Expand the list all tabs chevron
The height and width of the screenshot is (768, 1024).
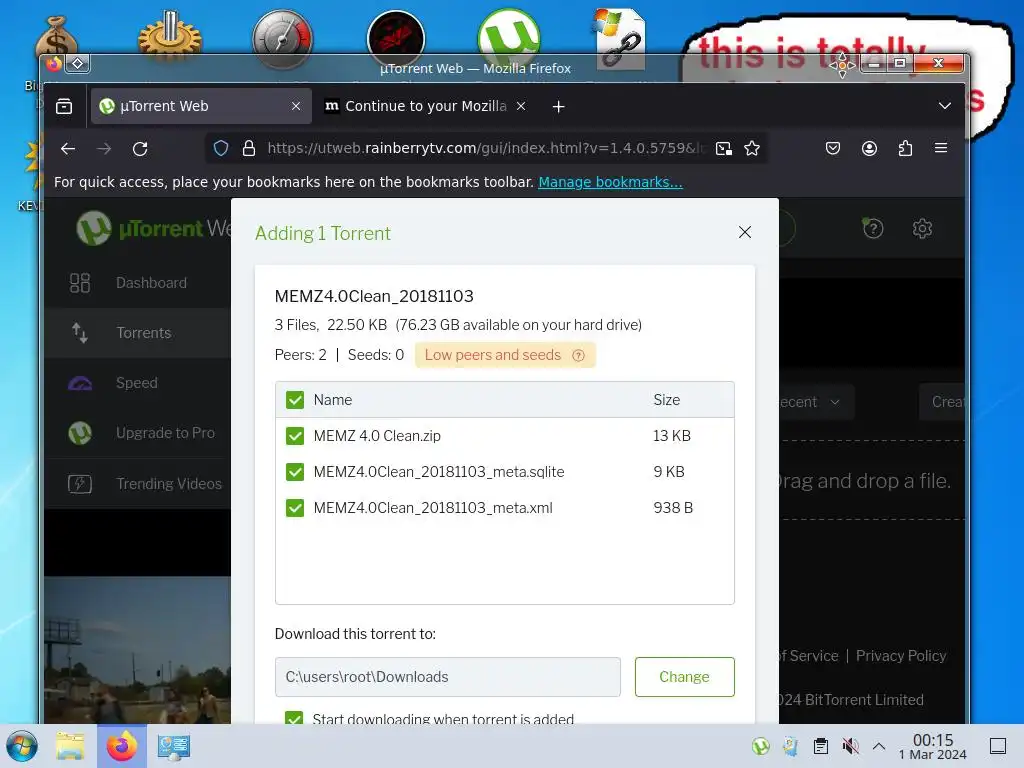944,106
